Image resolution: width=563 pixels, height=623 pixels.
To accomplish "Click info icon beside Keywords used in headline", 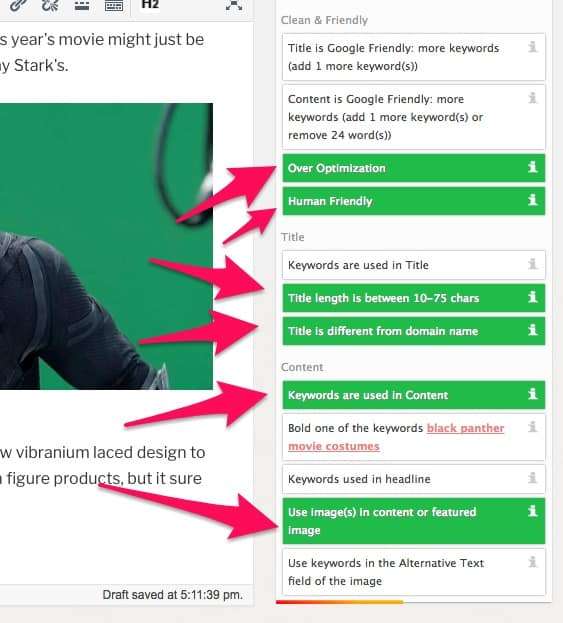I will (x=532, y=478).
